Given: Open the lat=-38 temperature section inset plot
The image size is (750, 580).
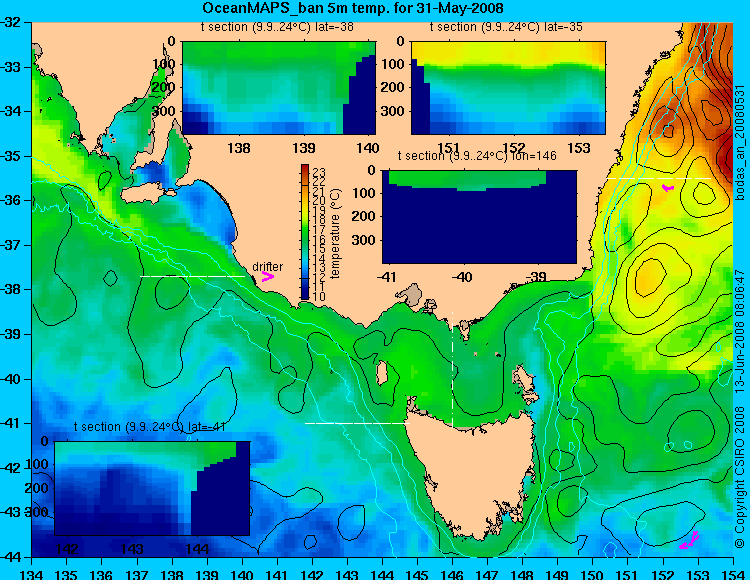Looking at the screenshot, I should click(x=279, y=88).
